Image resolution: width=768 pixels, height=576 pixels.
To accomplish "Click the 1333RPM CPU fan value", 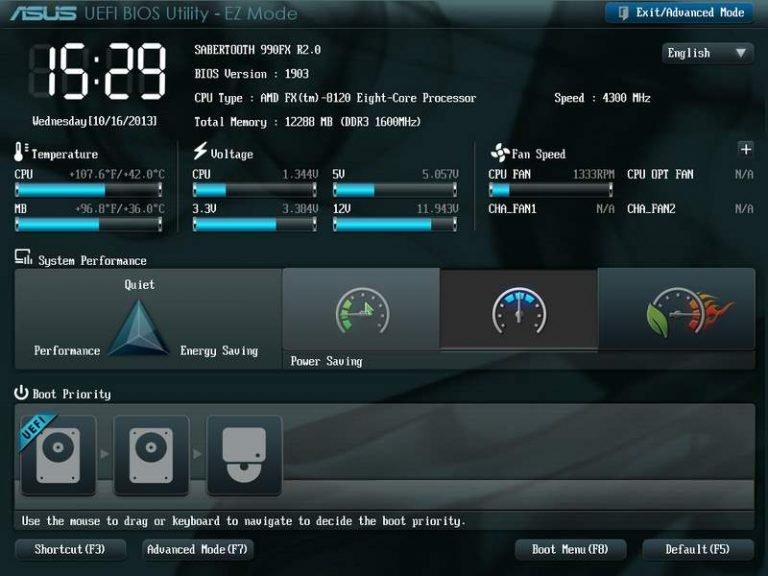I will click(594, 174).
